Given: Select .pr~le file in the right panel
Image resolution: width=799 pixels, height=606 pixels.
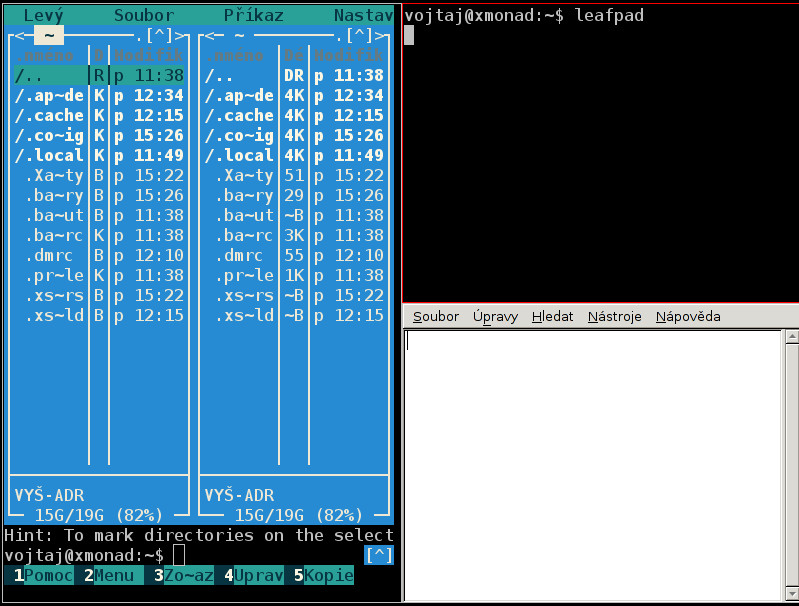Looking at the screenshot, I should [x=294, y=275].
